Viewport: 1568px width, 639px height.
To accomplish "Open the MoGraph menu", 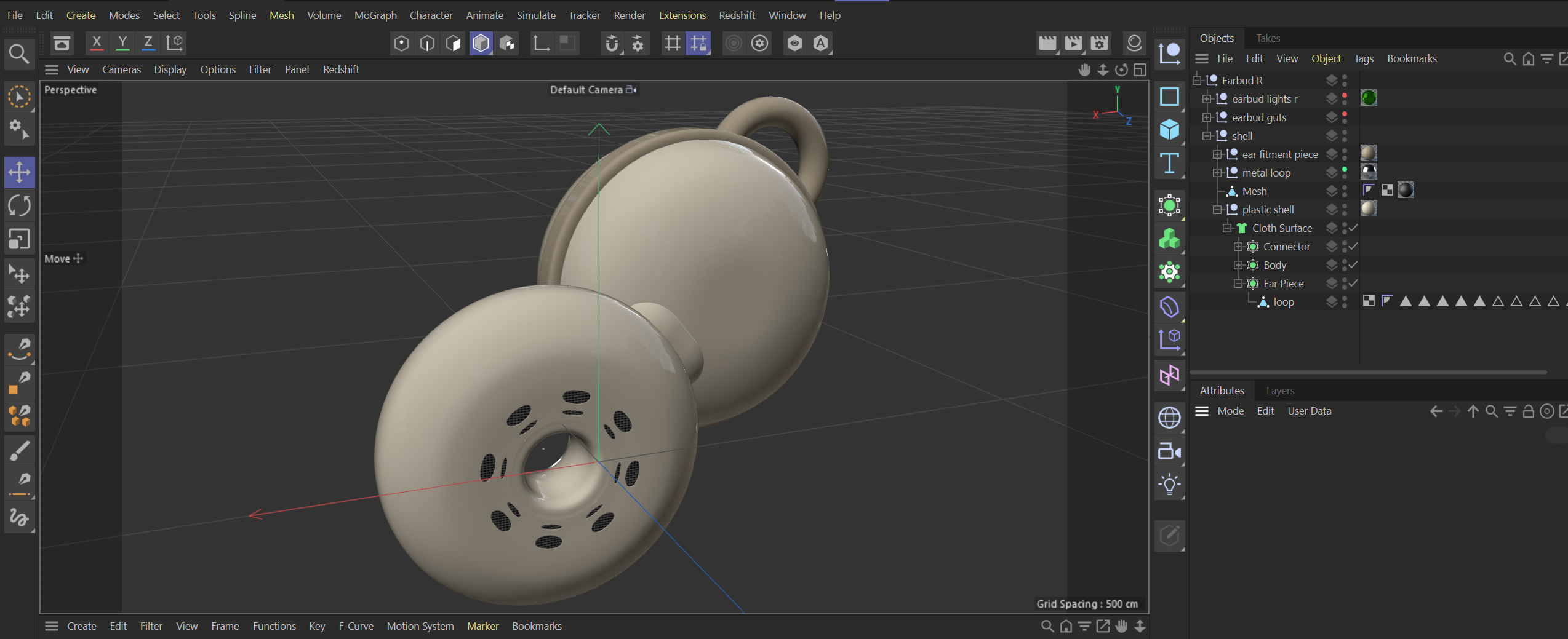I will (375, 15).
